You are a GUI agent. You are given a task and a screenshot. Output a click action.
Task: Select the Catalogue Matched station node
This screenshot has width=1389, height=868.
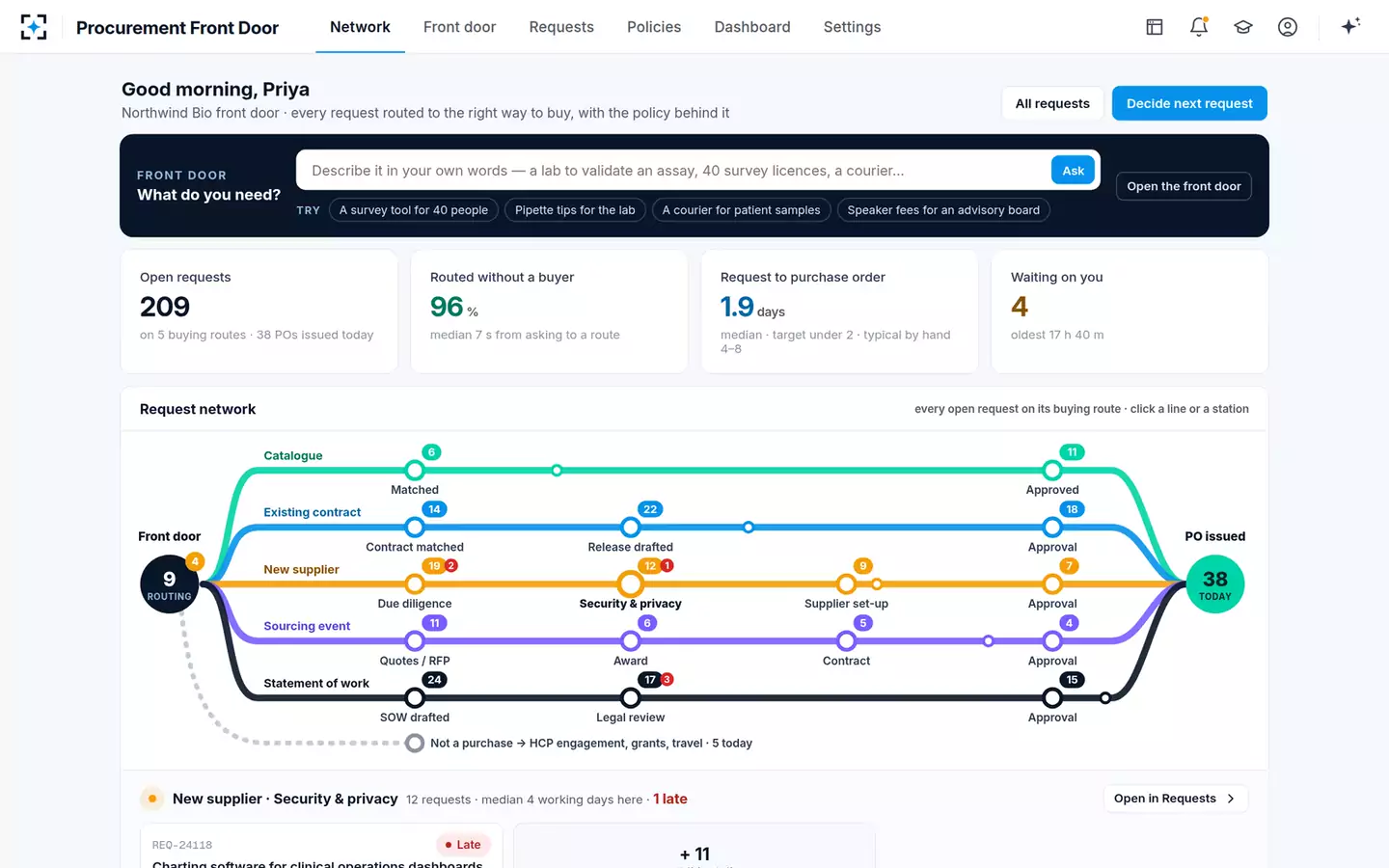point(415,470)
